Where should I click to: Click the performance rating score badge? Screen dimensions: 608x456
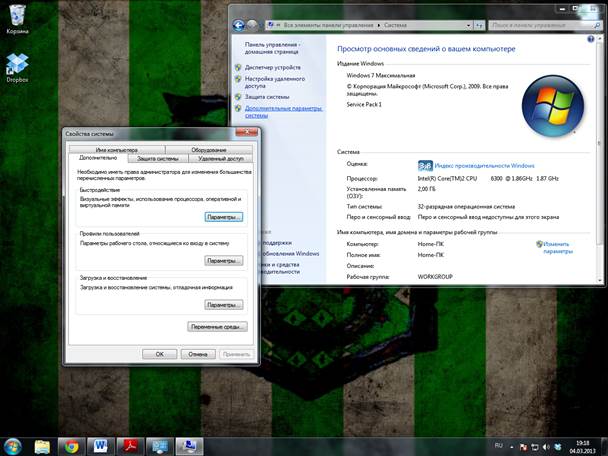pyautogui.click(x=425, y=166)
